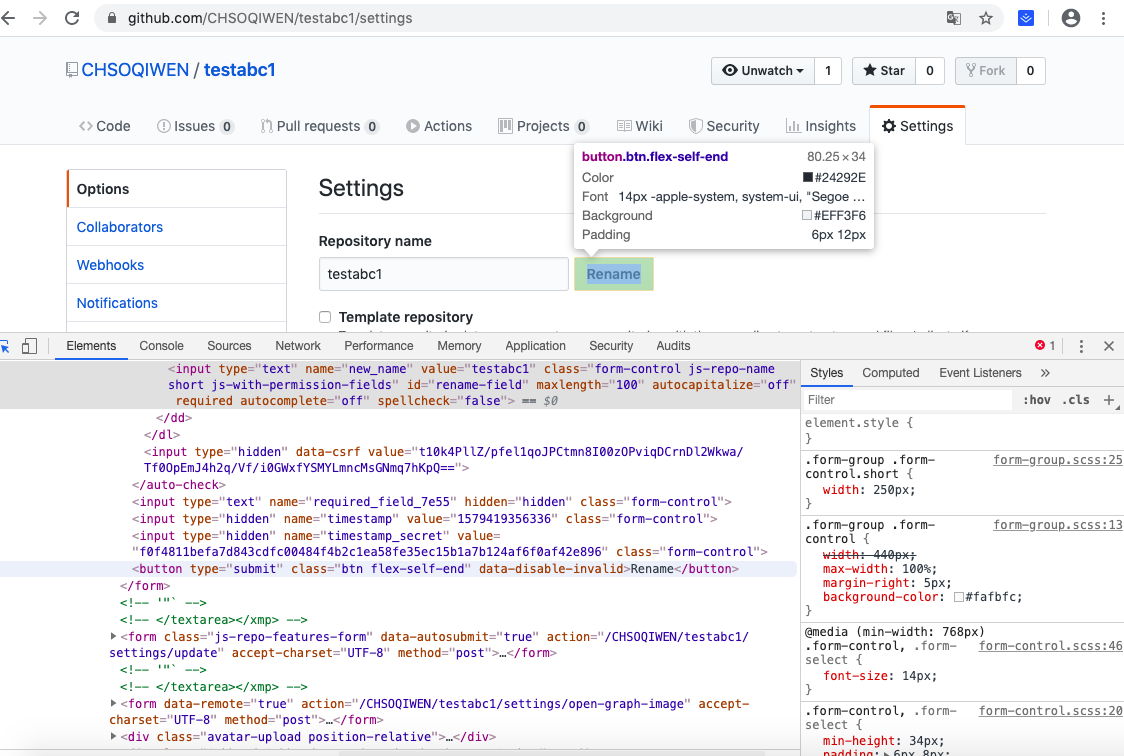Select the Computed sub-tab
Viewport: 1124px width, 756px height.
890,373
